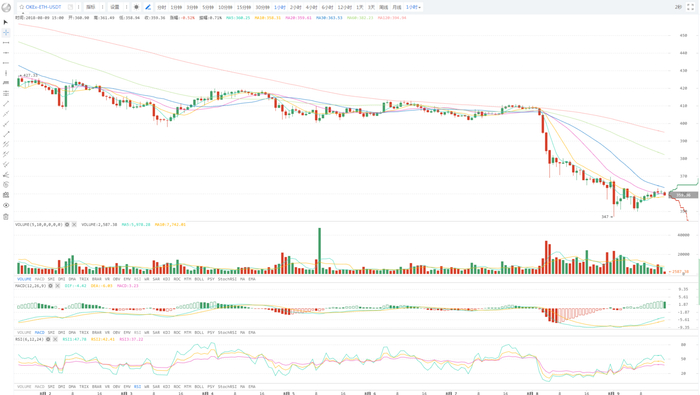700x395 pixels.
Task: Select the Fibonacci spiral tool
Action: pos(6,184)
